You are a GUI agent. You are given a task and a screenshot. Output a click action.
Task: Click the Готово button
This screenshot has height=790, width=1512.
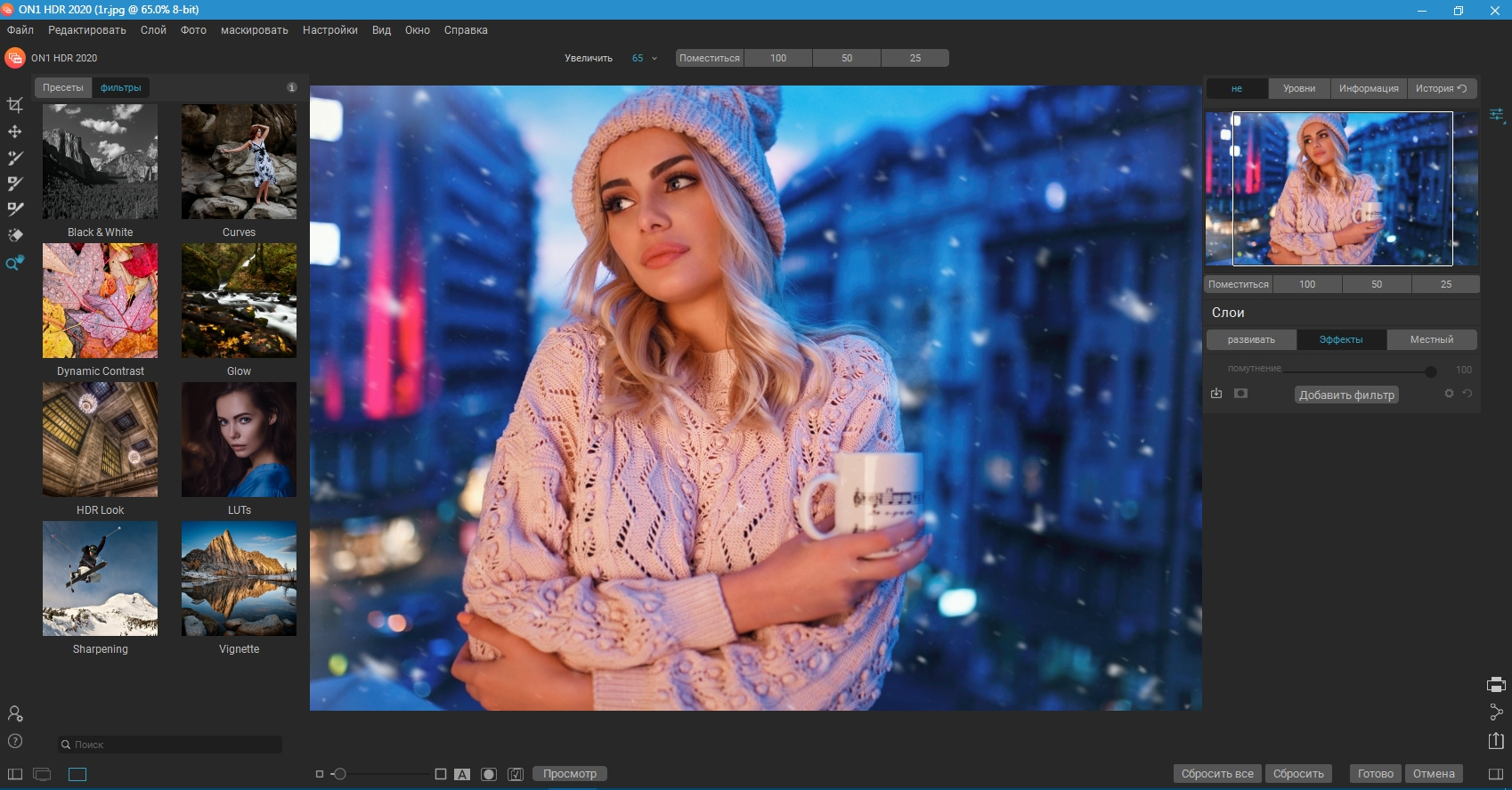tap(1376, 774)
